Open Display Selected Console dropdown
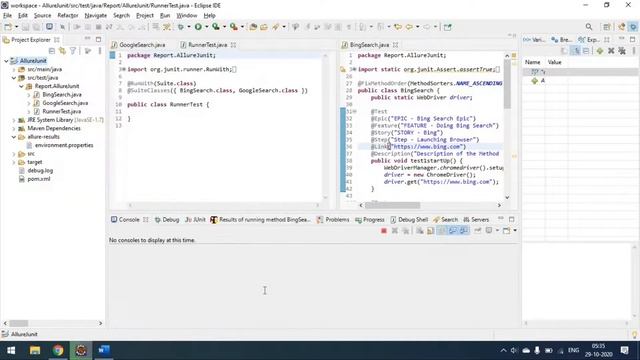The width and height of the screenshot is (640, 360). (x=497, y=231)
